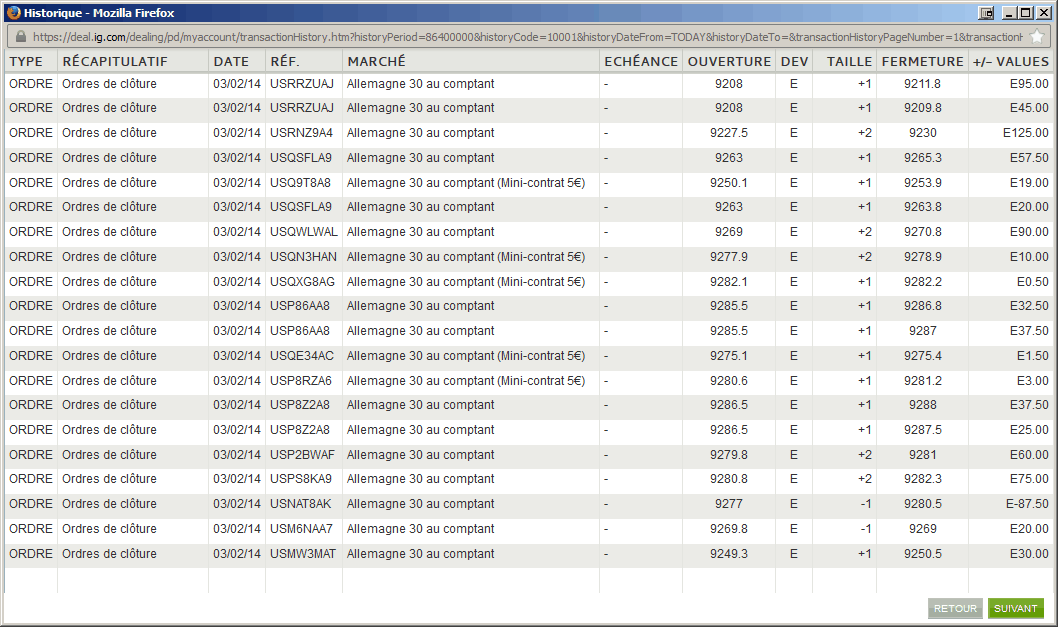The width and height of the screenshot is (1058, 627).
Task: Click the RÉCAPITULATIF column header
Action: 115,61
